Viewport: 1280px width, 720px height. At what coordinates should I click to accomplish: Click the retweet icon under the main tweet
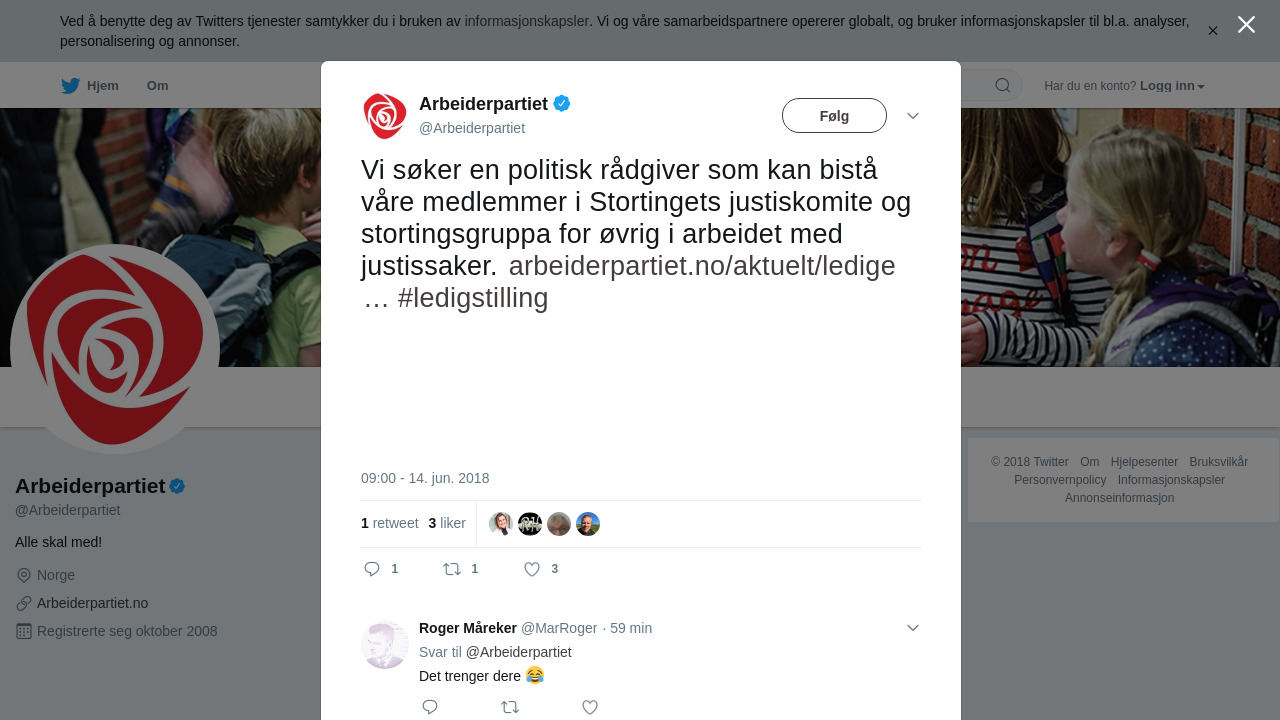(452, 569)
